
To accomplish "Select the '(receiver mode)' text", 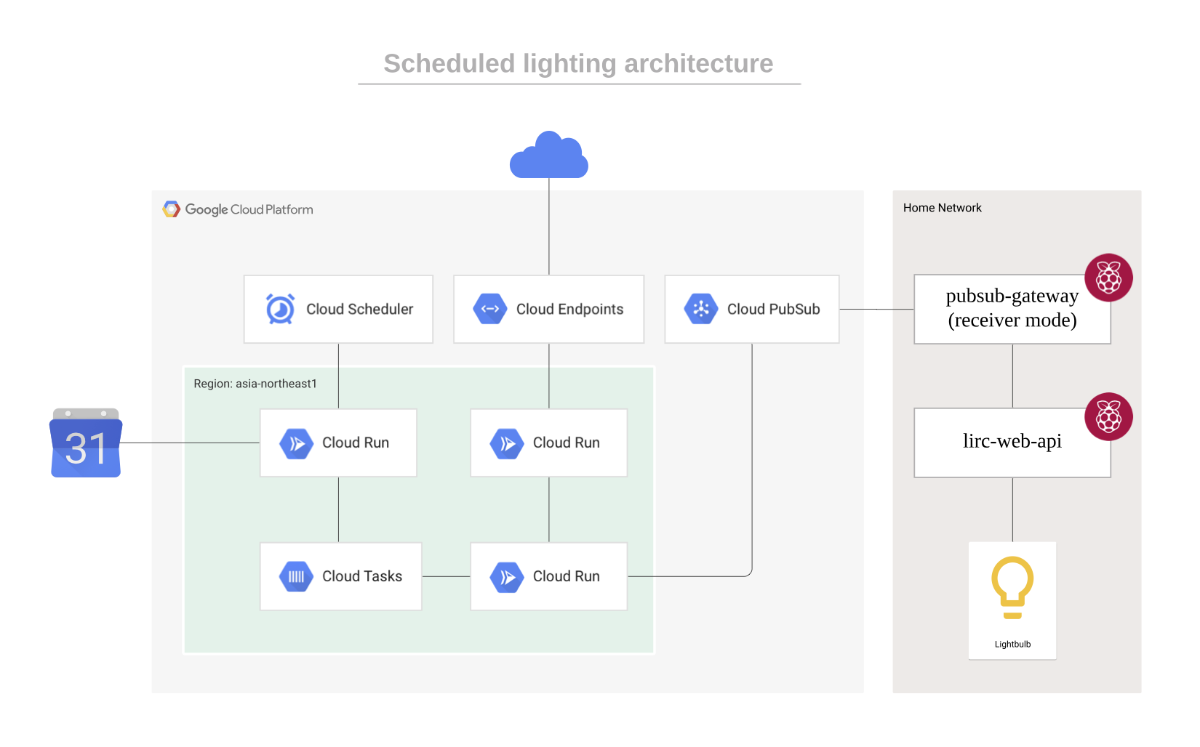I will (1012, 321).
